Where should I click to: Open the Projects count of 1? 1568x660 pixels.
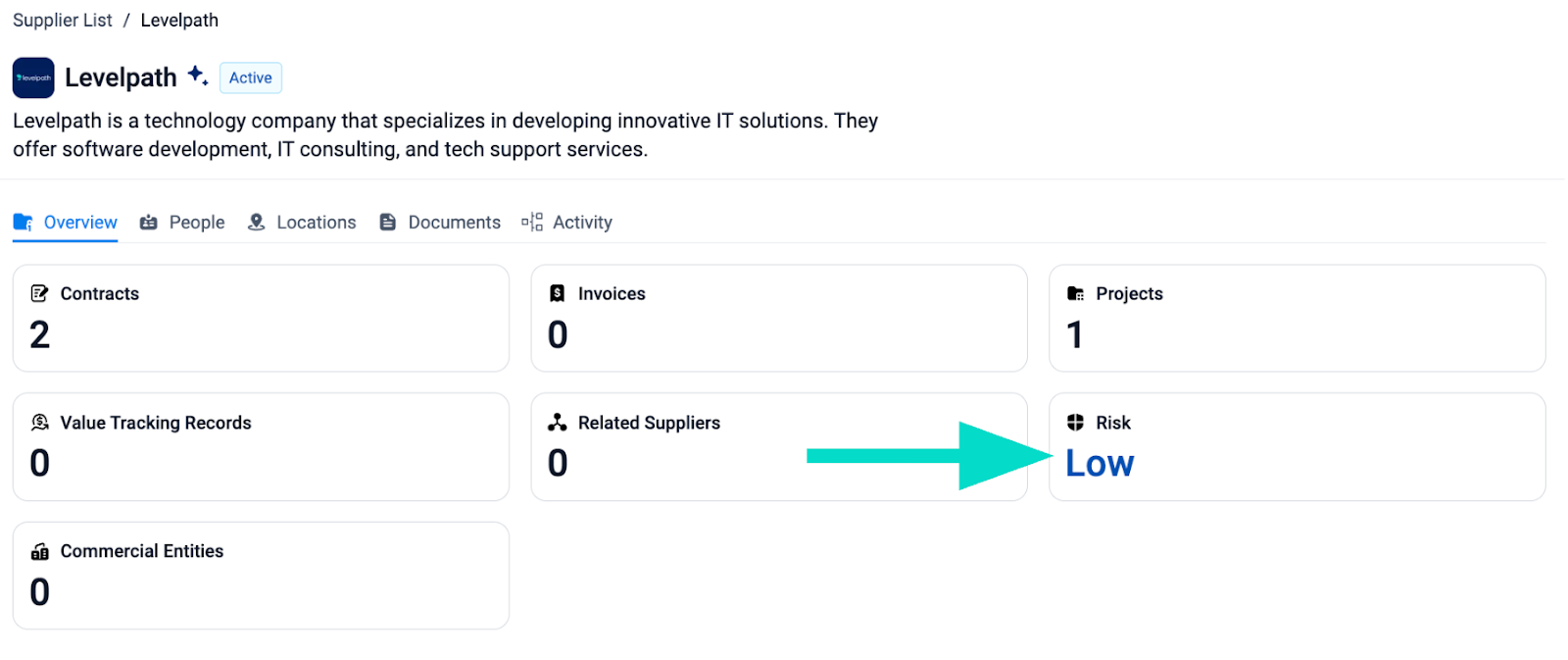pyautogui.click(x=1075, y=335)
